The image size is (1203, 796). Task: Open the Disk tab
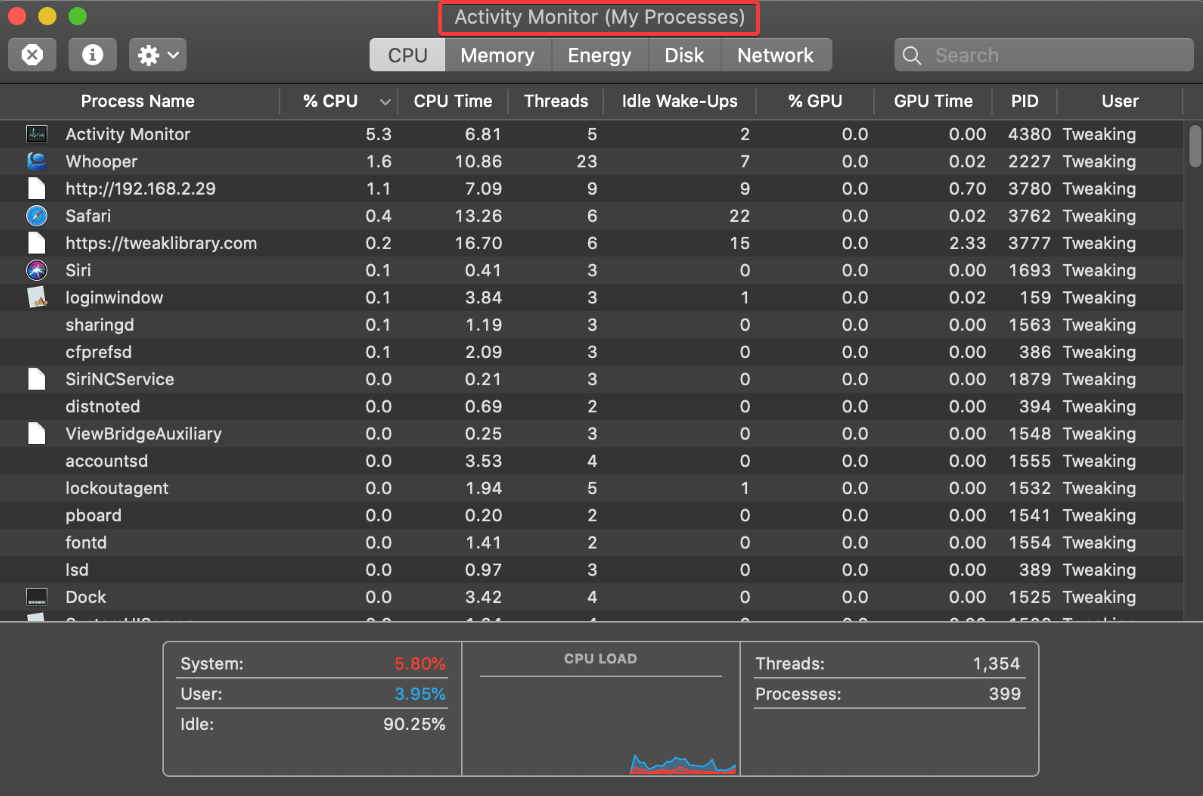pos(684,55)
